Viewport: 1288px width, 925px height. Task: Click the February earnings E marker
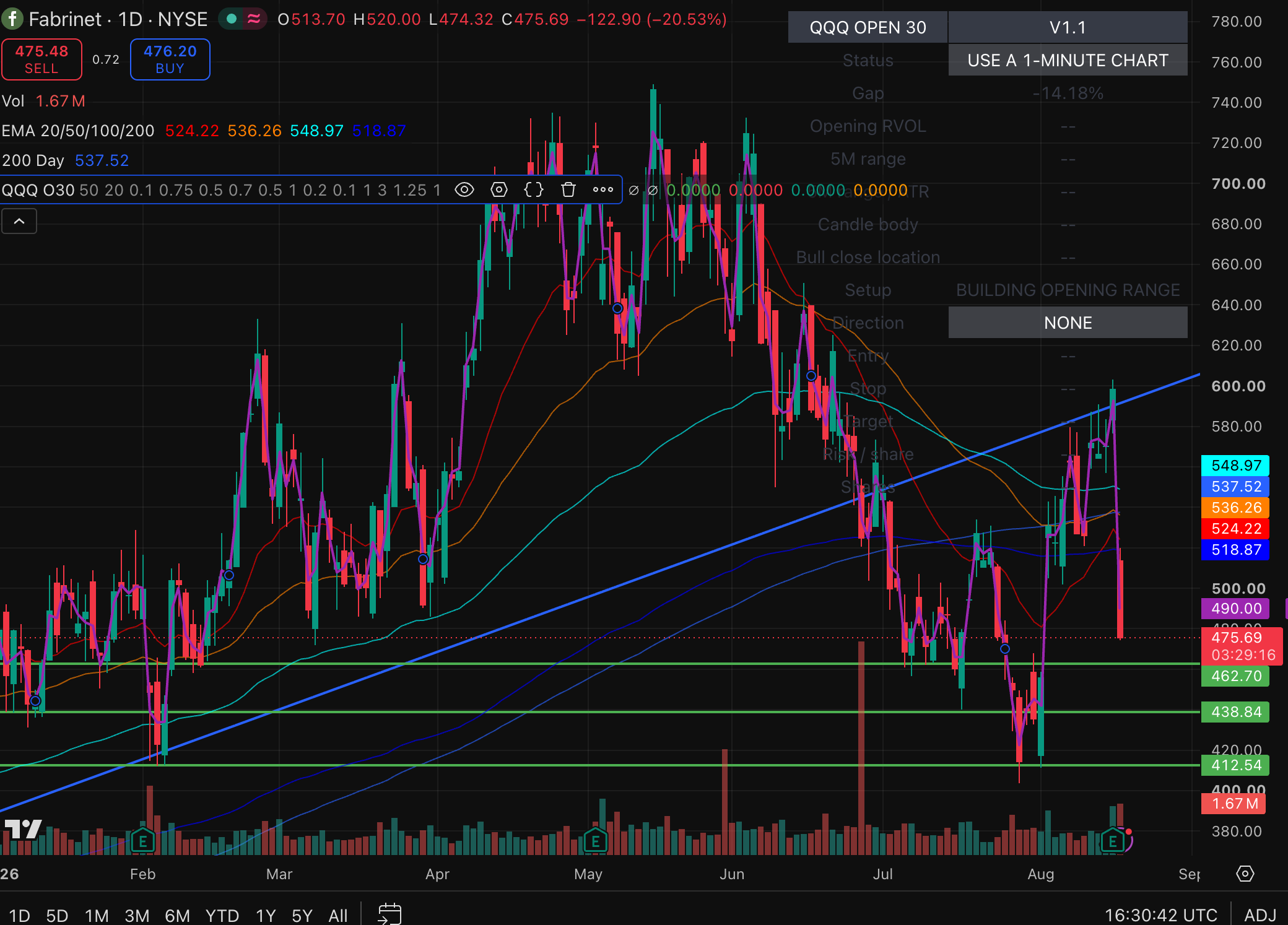(x=143, y=841)
